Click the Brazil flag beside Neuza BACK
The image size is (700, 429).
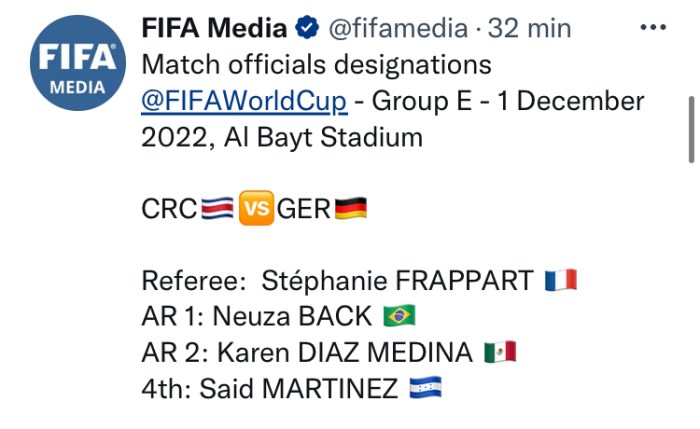click(x=399, y=317)
